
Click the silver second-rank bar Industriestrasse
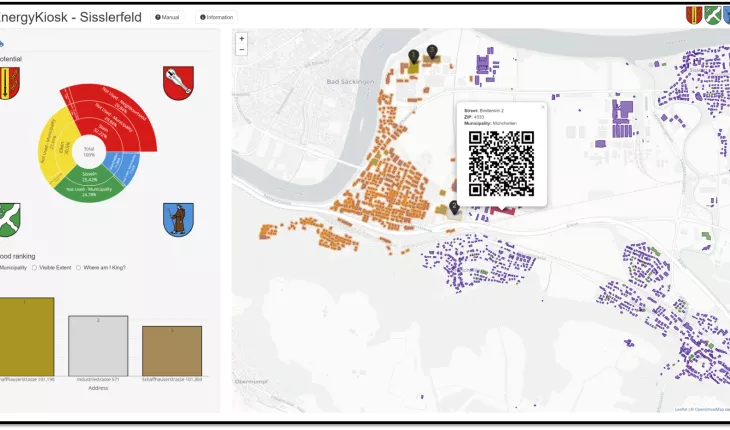tap(98, 346)
